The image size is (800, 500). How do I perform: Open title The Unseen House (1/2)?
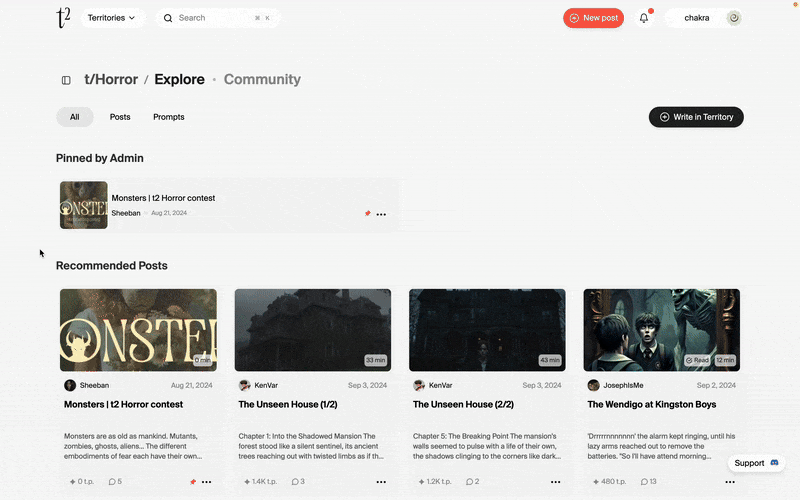point(288,405)
